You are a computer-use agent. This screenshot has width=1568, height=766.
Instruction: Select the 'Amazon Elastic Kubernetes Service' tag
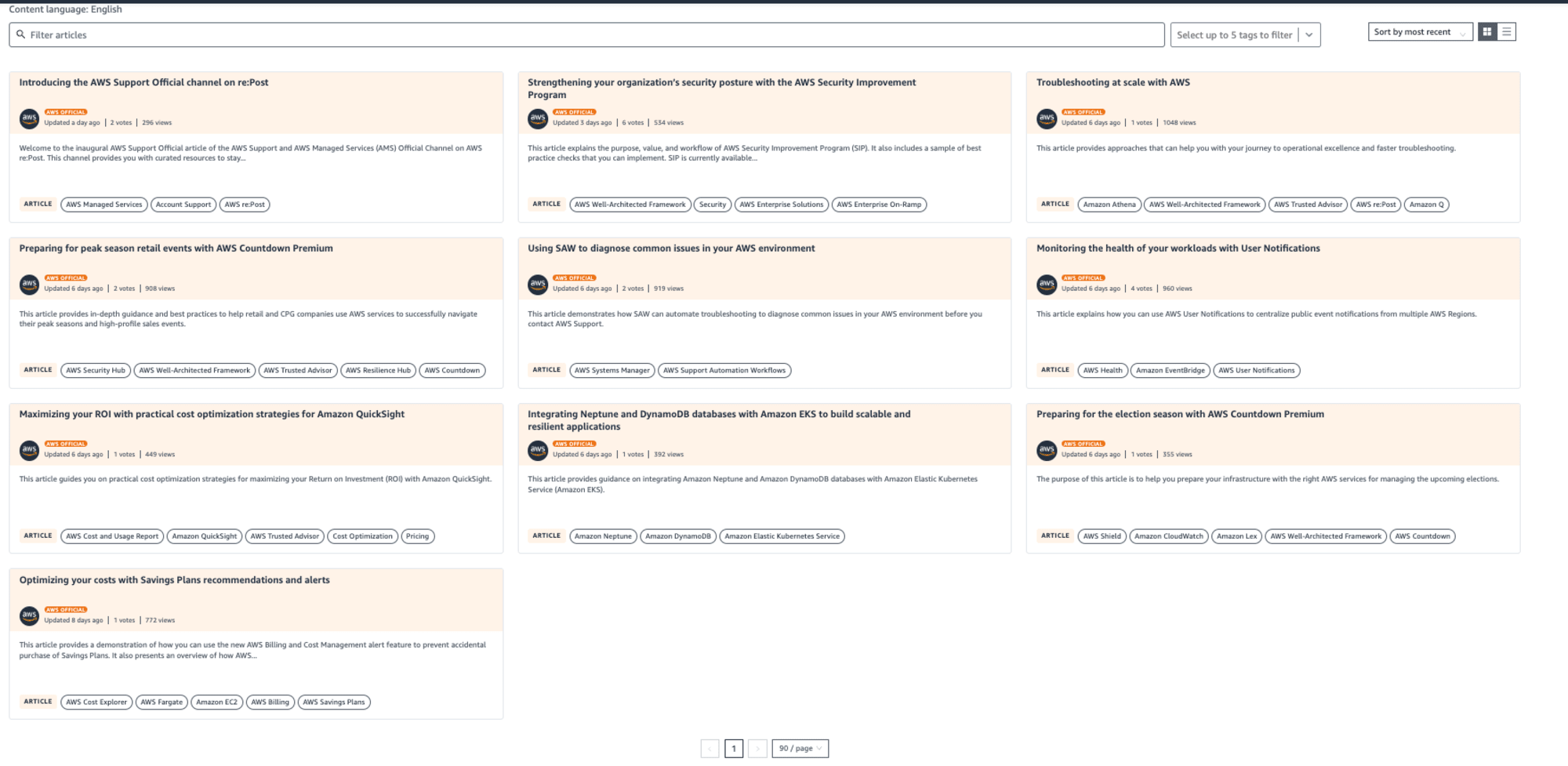pyautogui.click(x=782, y=536)
